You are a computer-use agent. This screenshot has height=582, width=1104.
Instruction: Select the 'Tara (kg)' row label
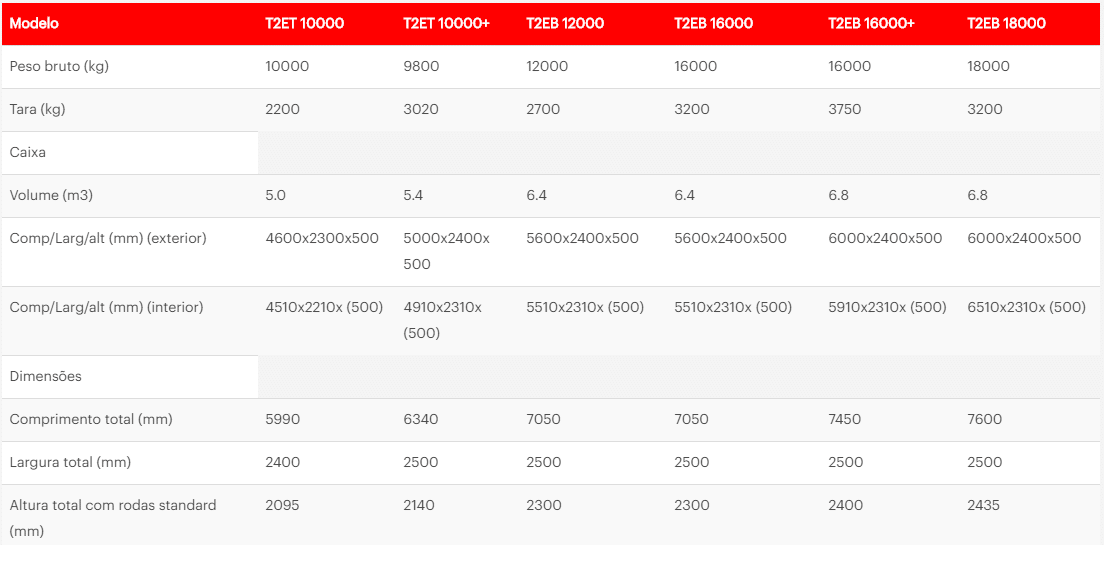tap(37, 109)
